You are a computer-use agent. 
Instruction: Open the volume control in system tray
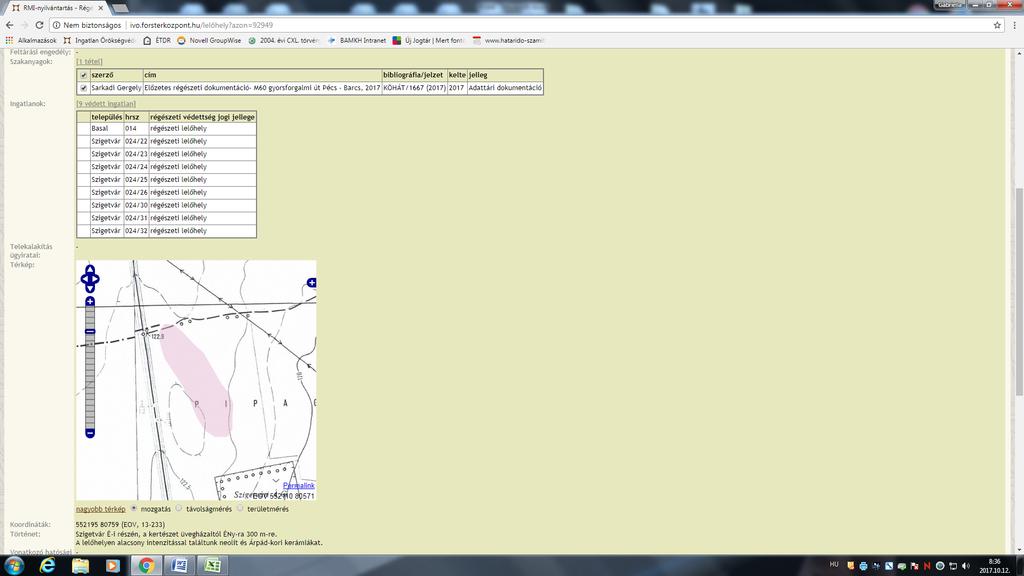click(966, 566)
